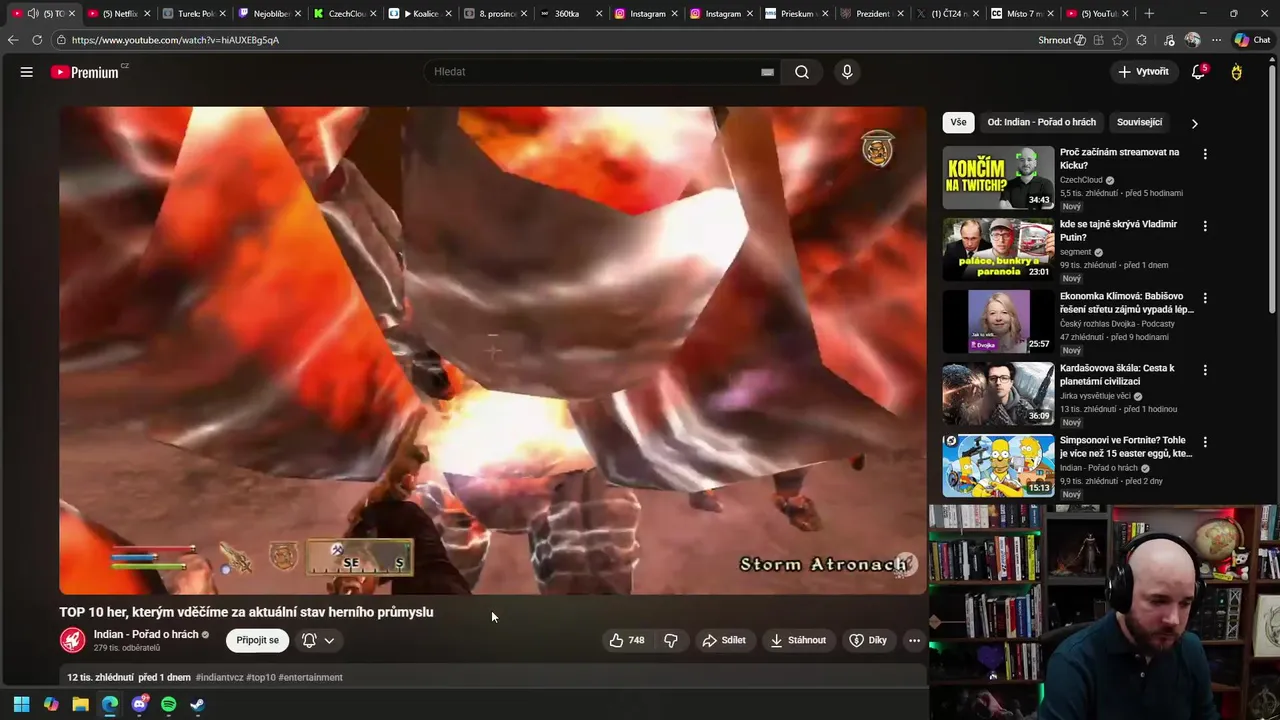Toggle the subscription notification bell
This screenshot has height=720, width=1280.
[x=309, y=640]
